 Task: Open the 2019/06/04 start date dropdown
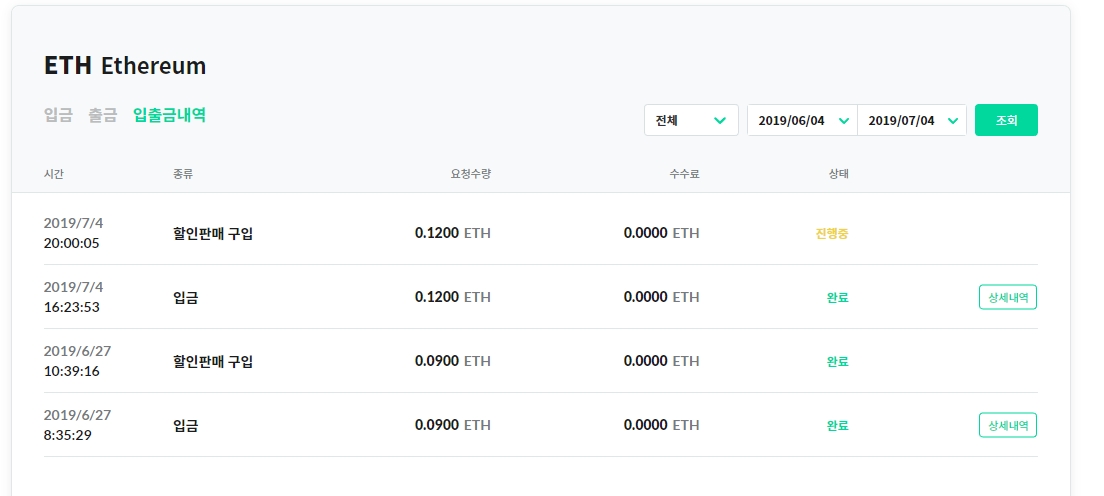(803, 120)
